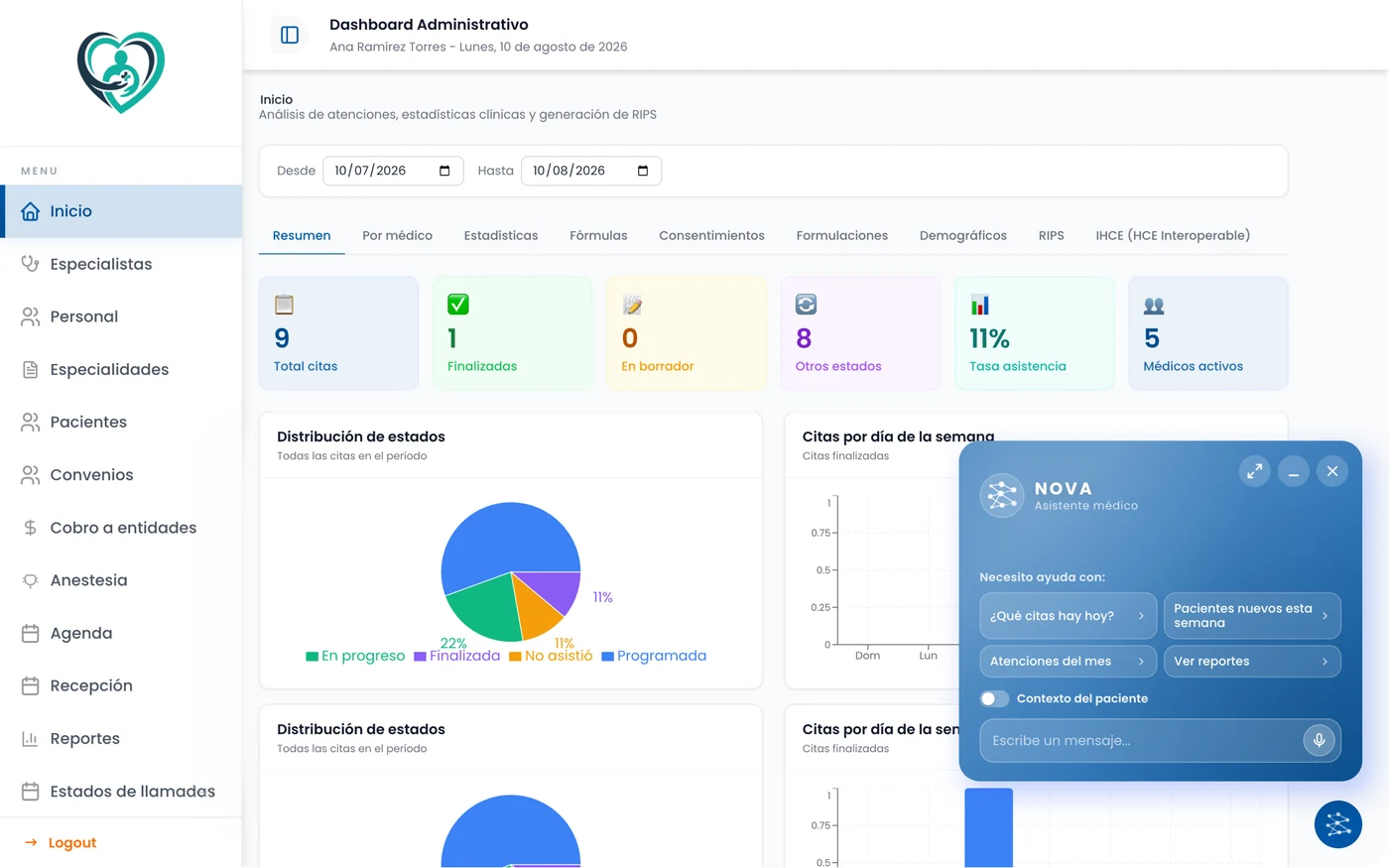Click the people icon on Médicos activos card

coord(1154,305)
